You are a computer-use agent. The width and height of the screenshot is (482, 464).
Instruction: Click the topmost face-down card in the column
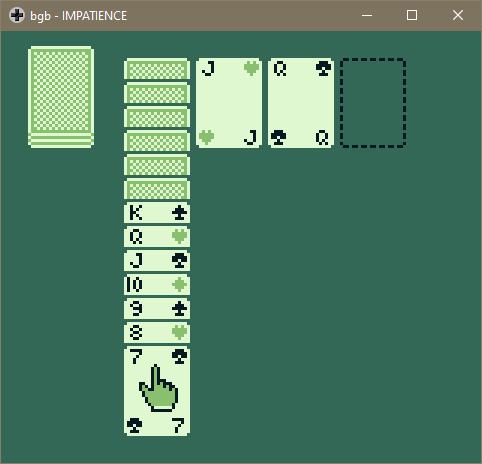coord(157,69)
